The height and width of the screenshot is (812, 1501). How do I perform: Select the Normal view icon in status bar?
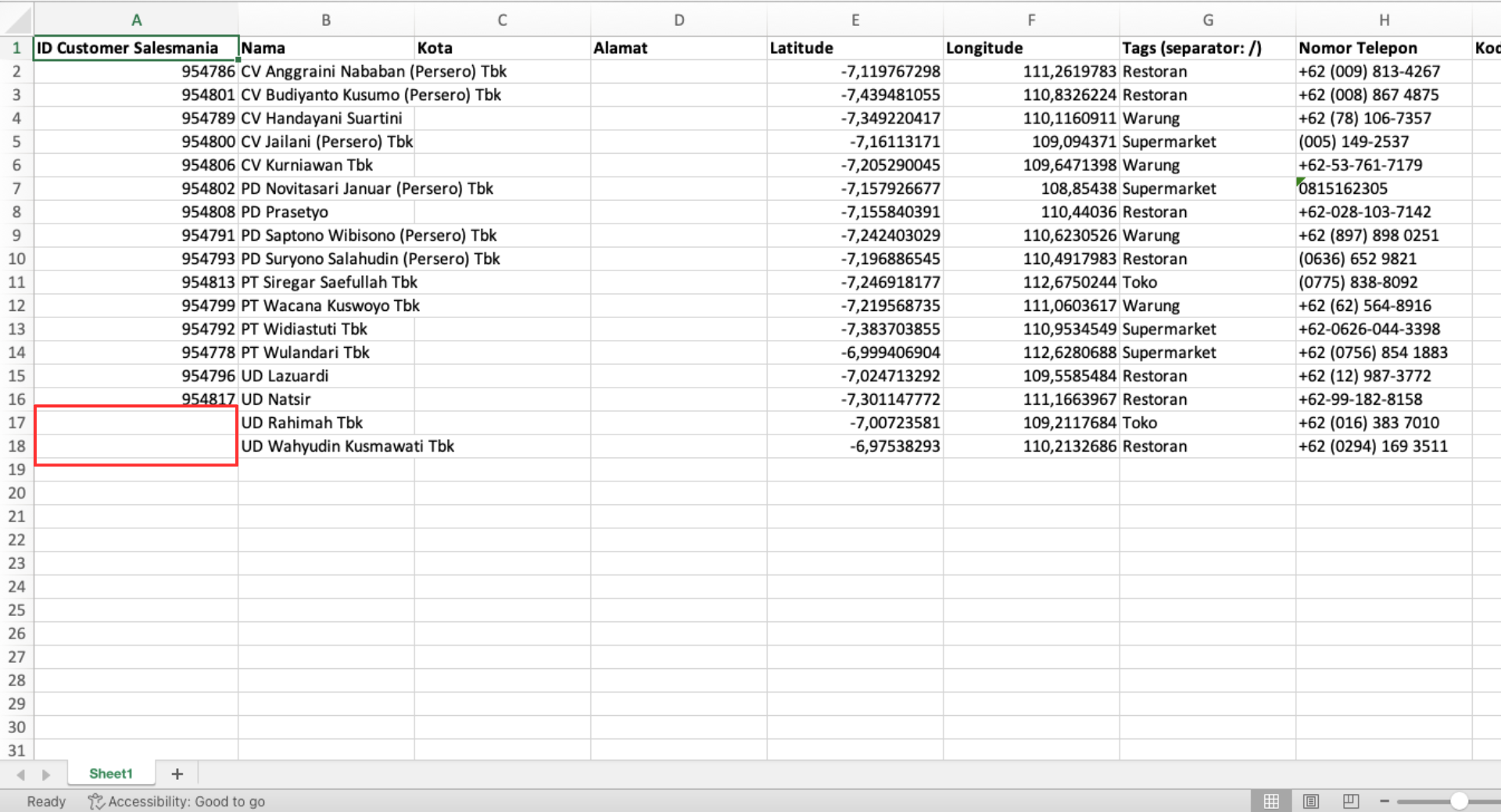coord(1271,801)
